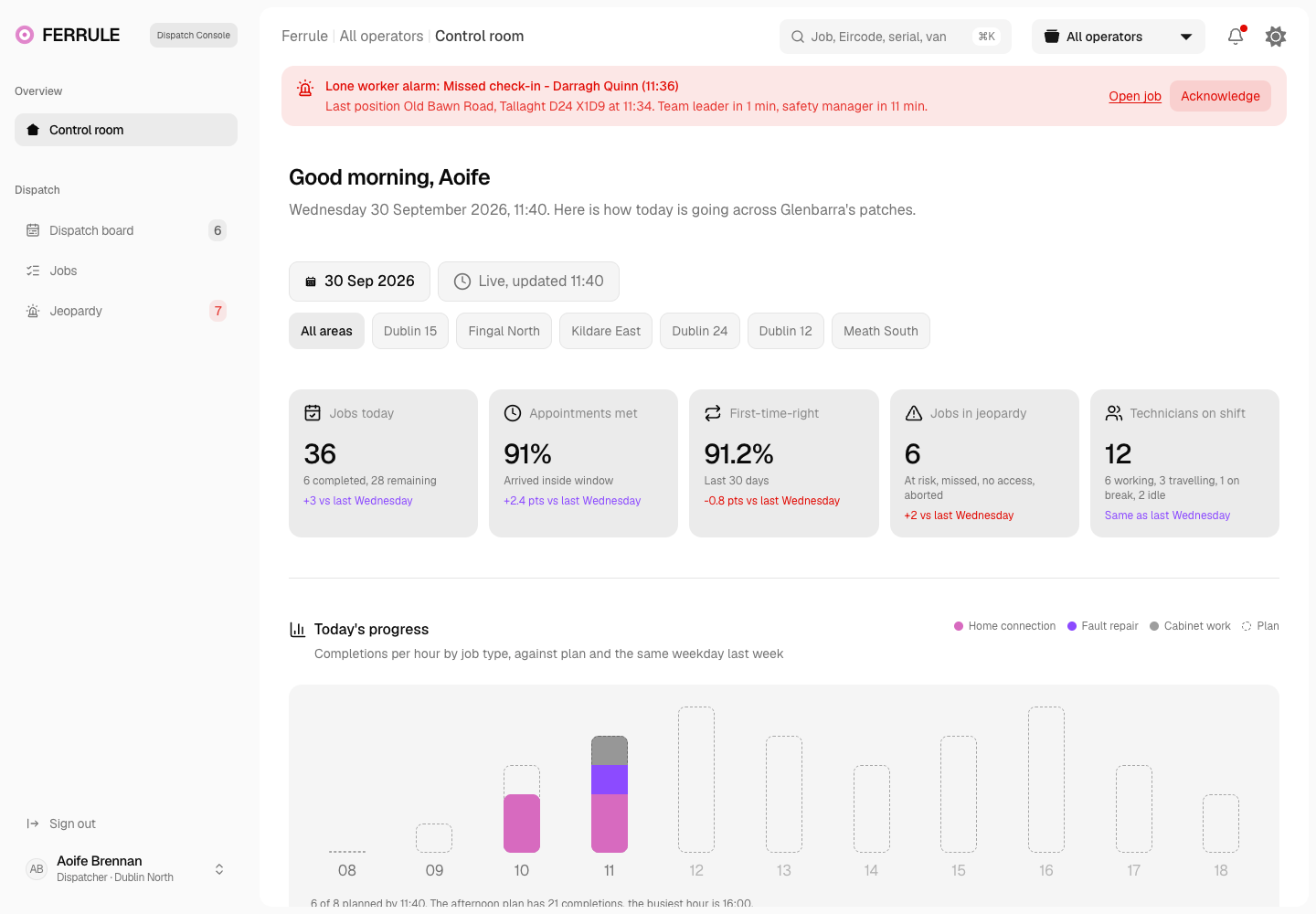Select the All areas filter

pyautogui.click(x=326, y=331)
